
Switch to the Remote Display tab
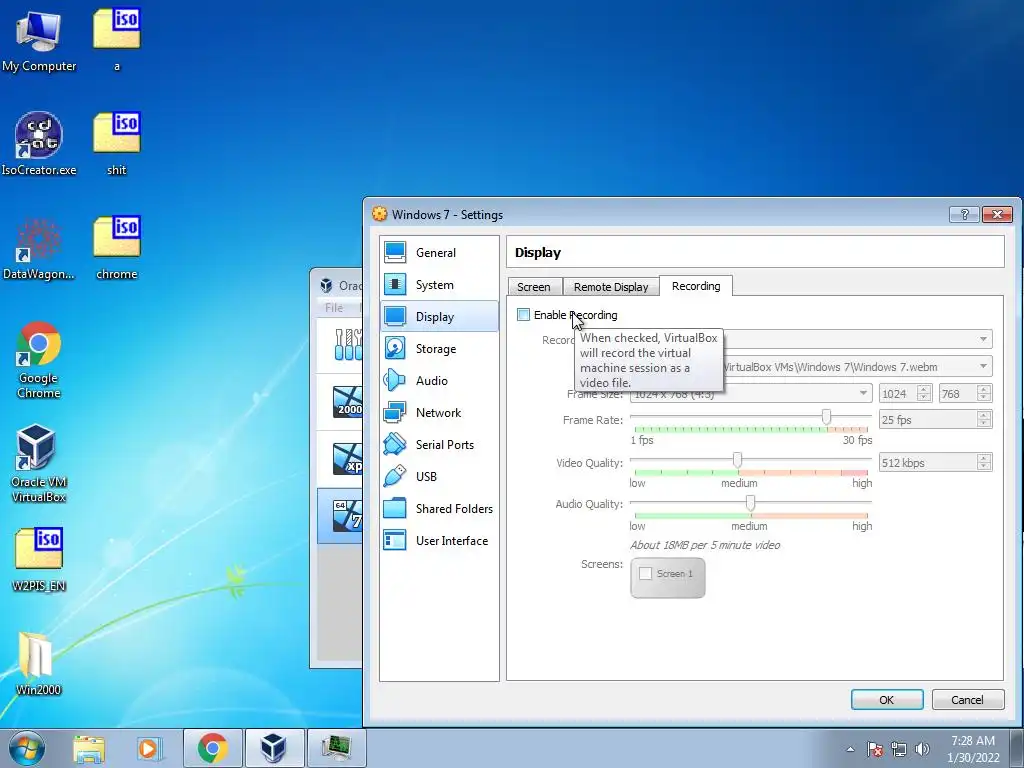(x=611, y=287)
